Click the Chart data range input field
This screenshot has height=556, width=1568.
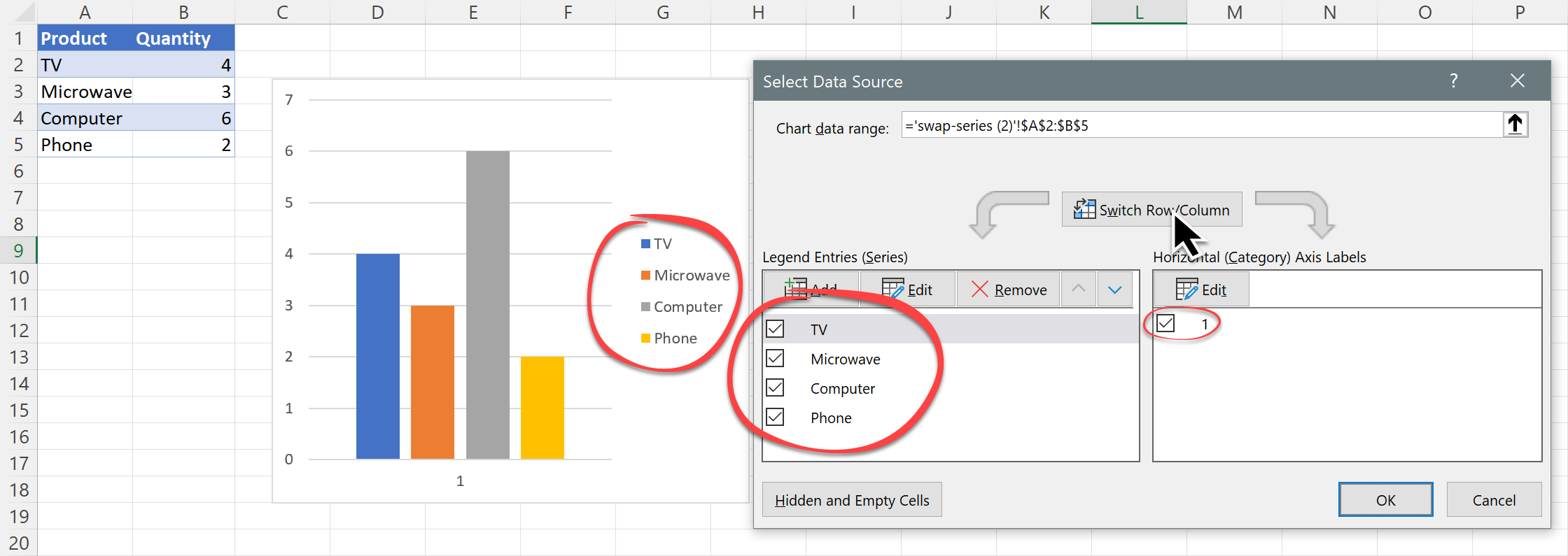coord(1202,125)
